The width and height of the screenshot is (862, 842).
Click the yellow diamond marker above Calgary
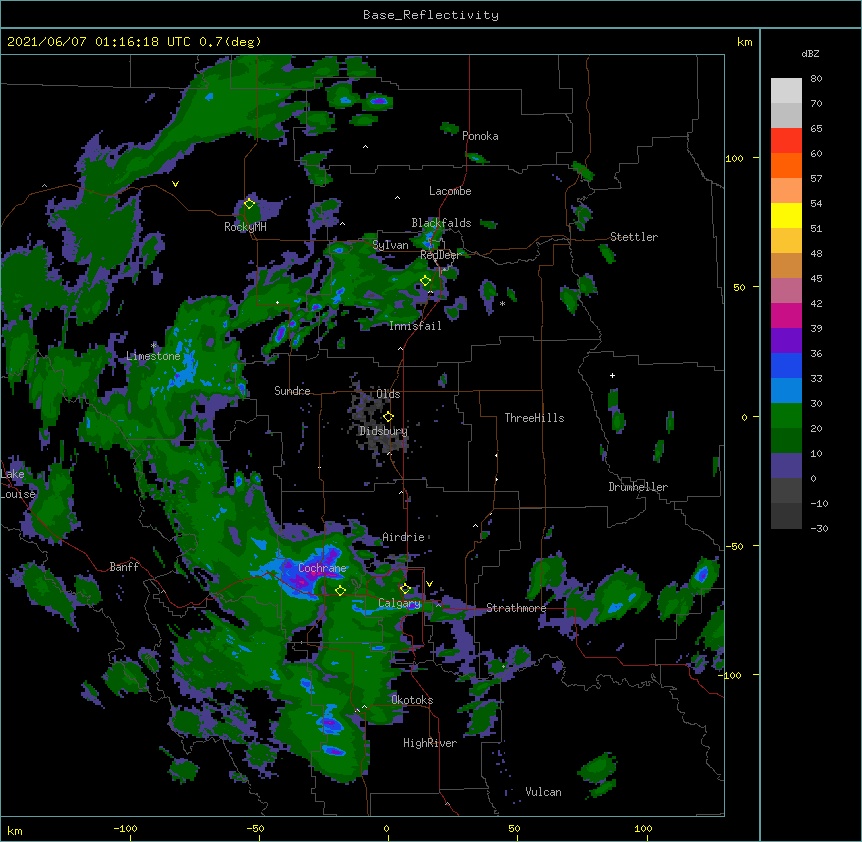coord(405,589)
